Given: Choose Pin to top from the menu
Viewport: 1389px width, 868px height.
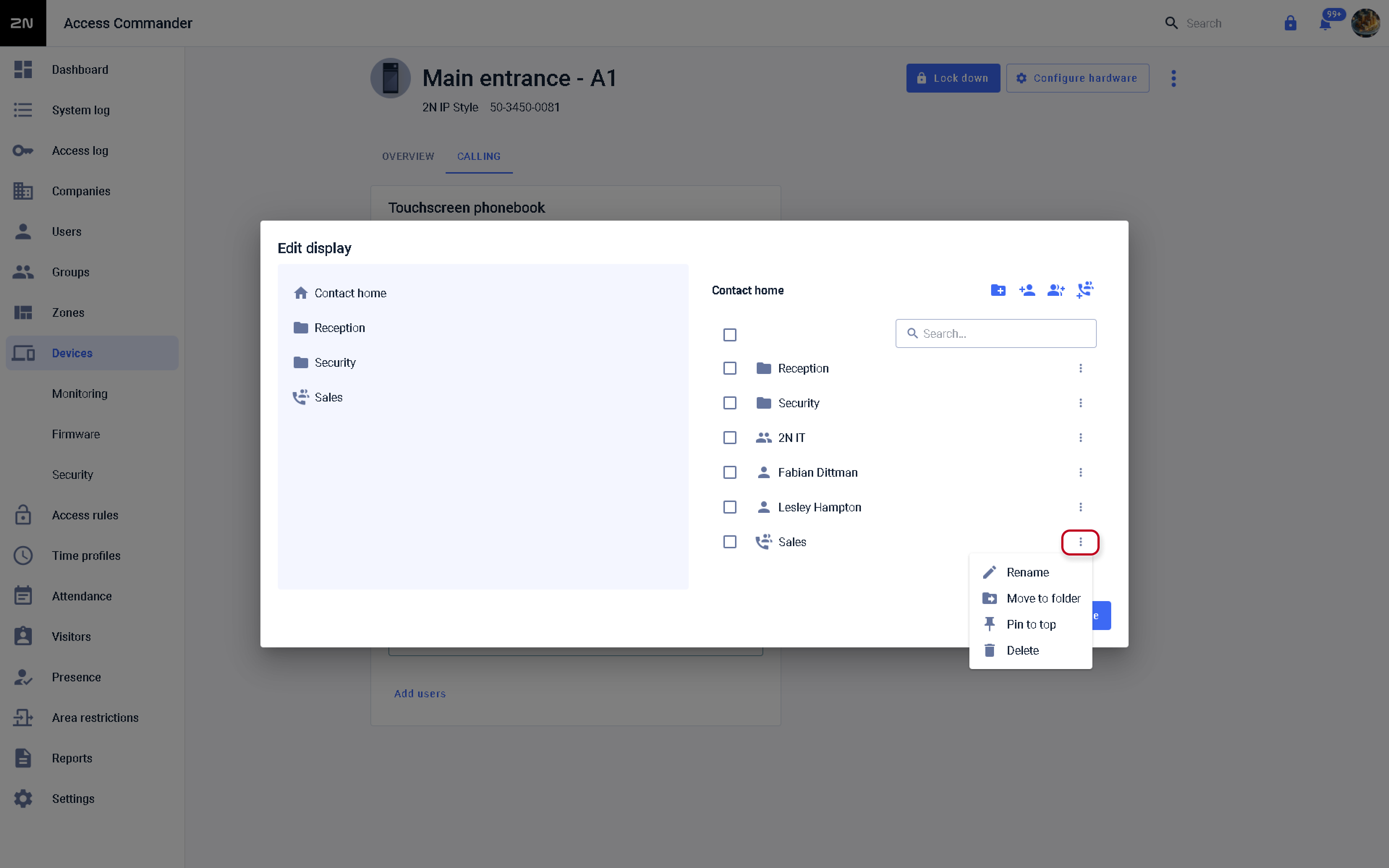Looking at the screenshot, I should (x=1030, y=625).
